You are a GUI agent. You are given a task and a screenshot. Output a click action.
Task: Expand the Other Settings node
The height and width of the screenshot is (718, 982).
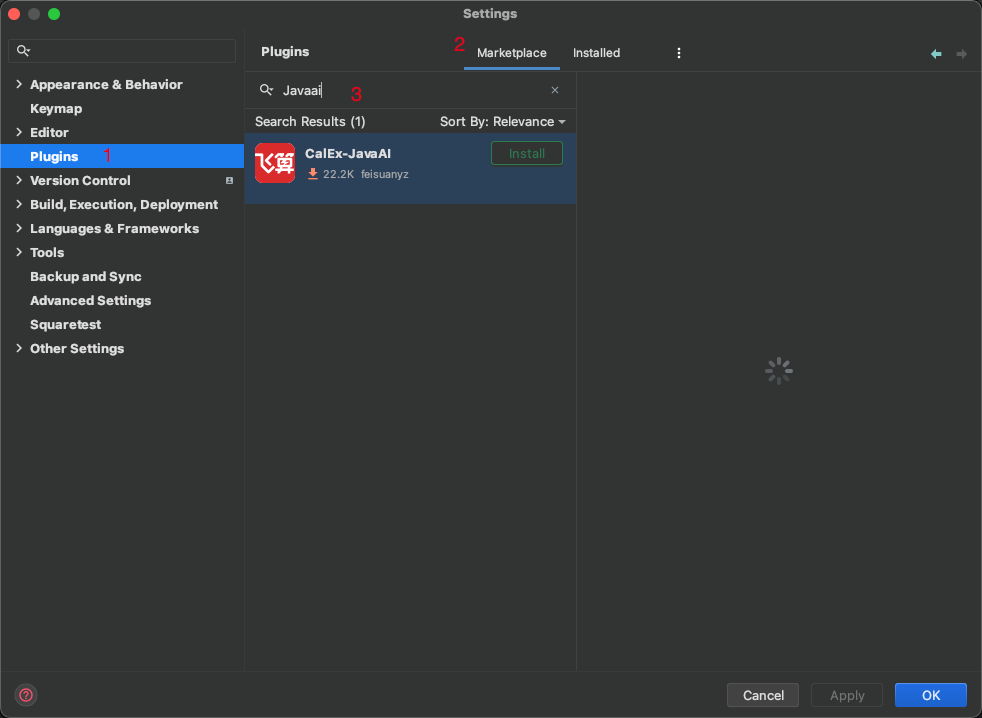(x=19, y=348)
